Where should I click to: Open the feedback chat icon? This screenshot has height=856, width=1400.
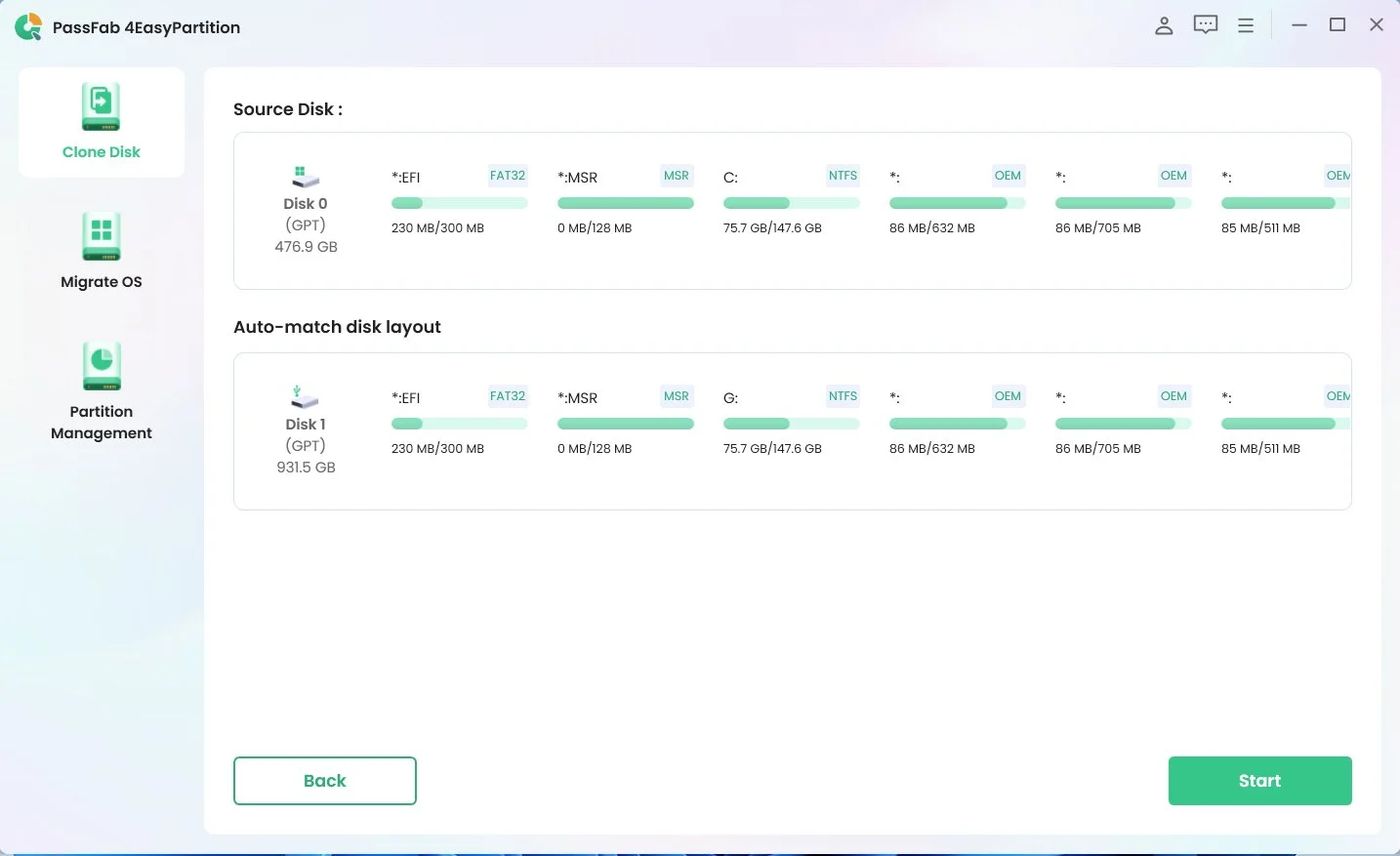[1205, 24]
